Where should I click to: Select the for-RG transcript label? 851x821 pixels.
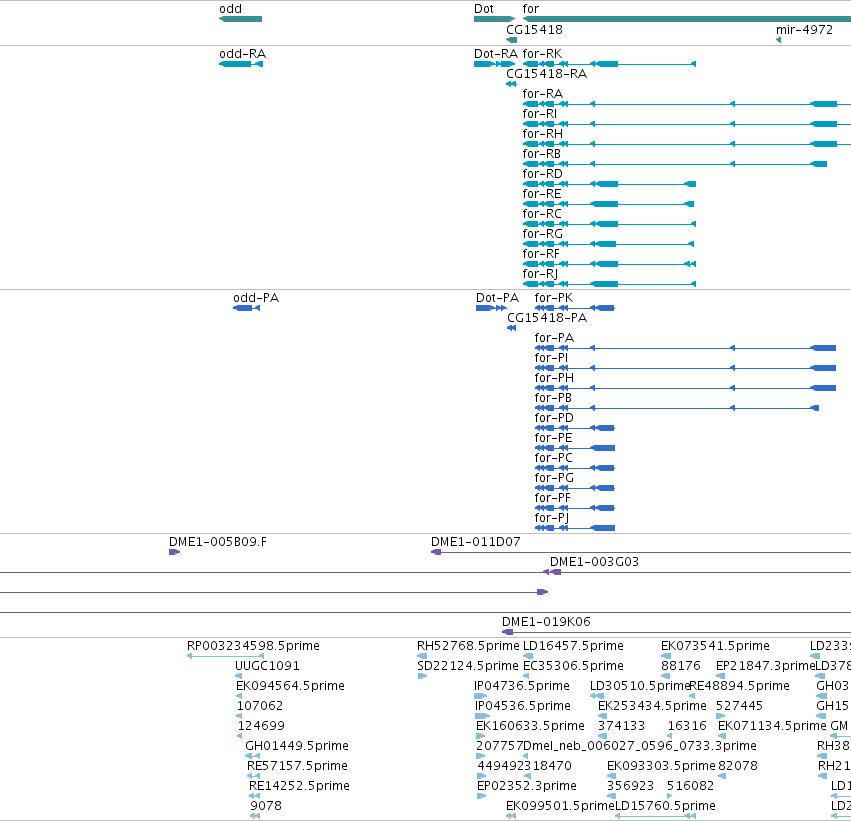542,234
